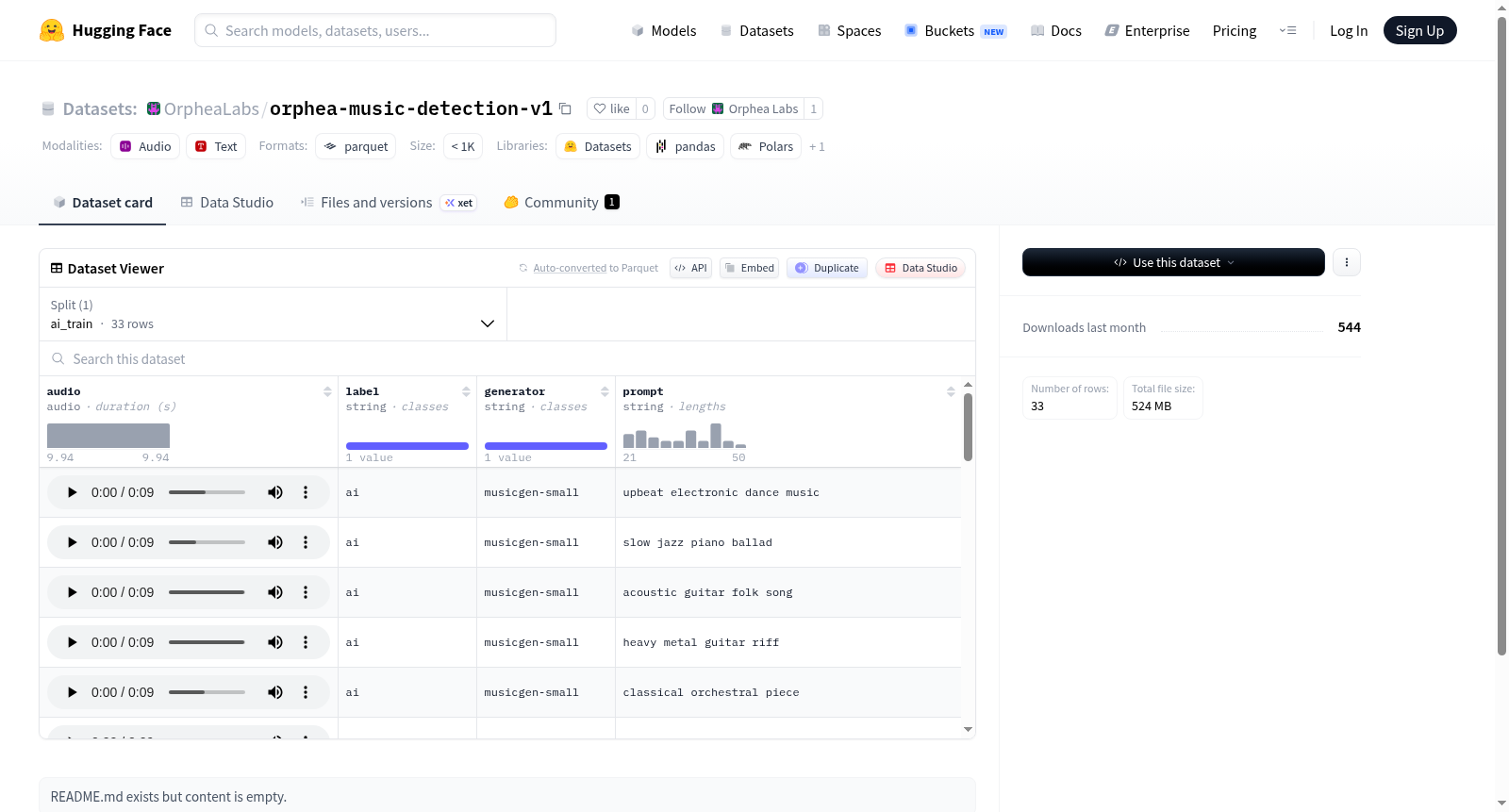This screenshot has height=812, width=1509.
Task: Click the red Data Studio button
Action: coord(920,268)
